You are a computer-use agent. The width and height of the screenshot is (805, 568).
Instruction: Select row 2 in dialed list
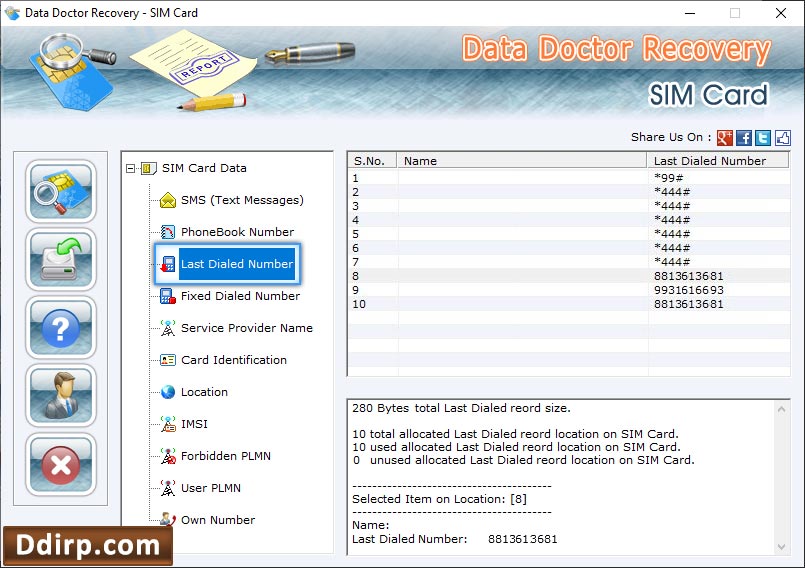(x=569, y=192)
